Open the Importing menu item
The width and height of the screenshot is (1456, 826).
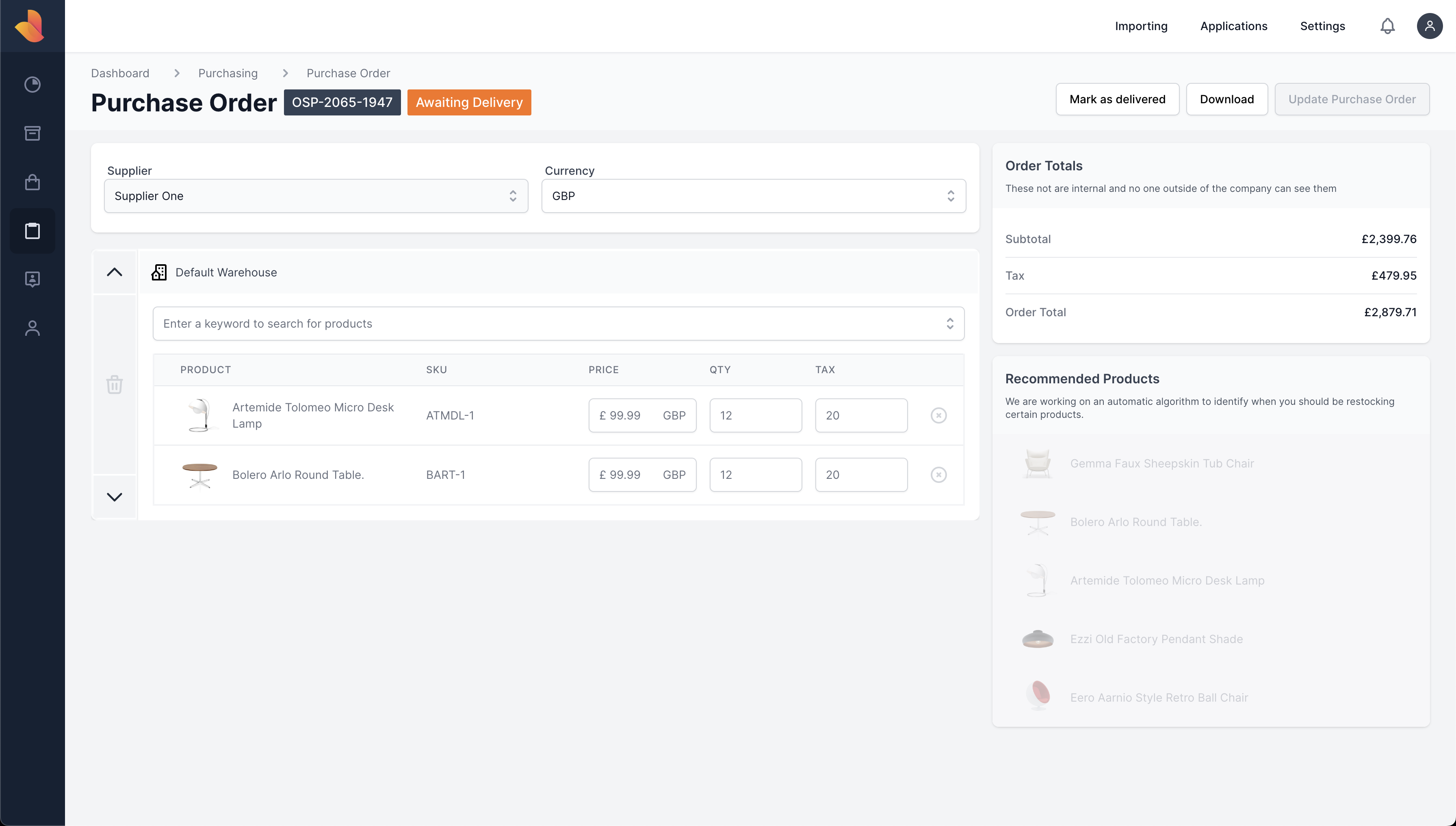[x=1141, y=26]
